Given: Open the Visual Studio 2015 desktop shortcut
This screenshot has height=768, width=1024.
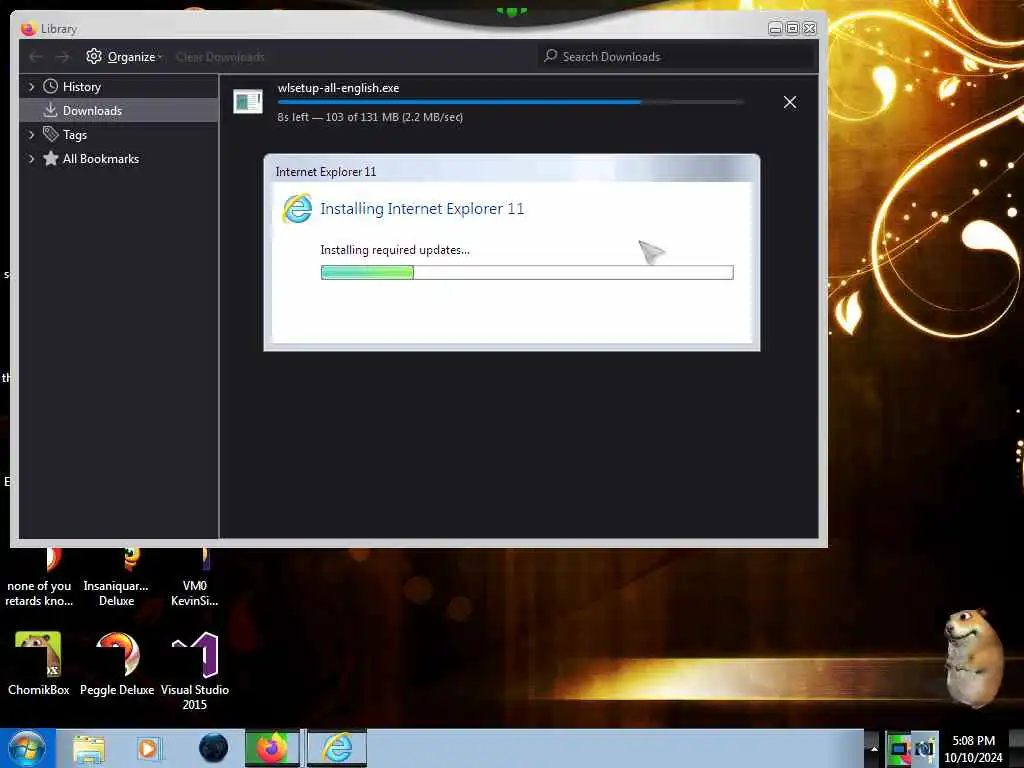Looking at the screenshot, I should 195,671.
